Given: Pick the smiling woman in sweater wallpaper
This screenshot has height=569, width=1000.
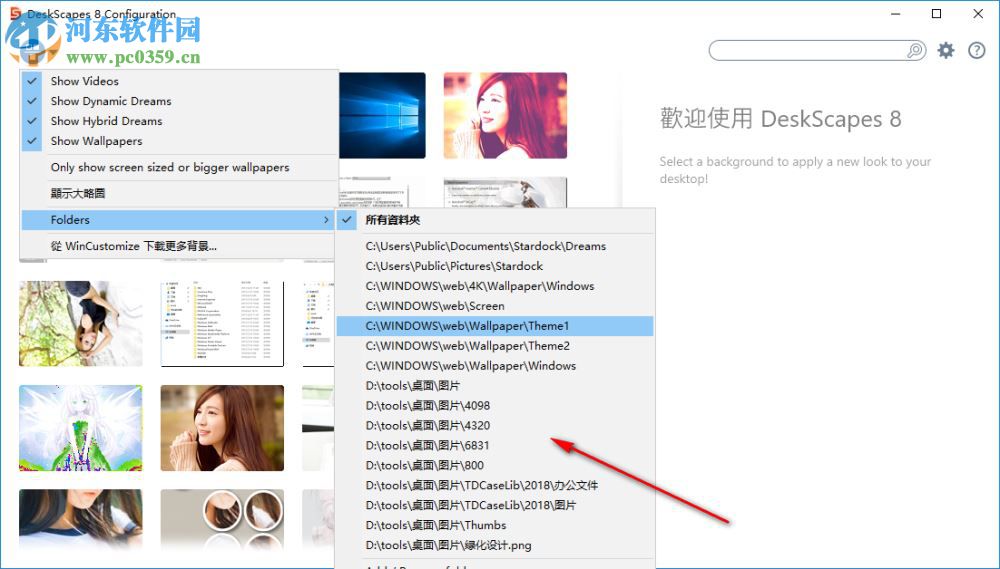Looking at the screenshot, I should click(x=222, y=428).
